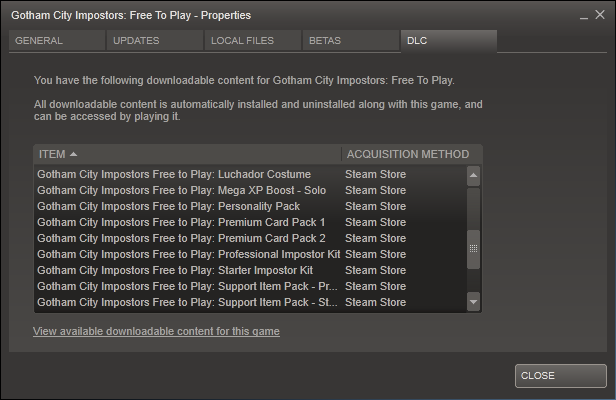Click the DLC tab
This screenshot has height=400, width=616.
click(x=449, y=40)
